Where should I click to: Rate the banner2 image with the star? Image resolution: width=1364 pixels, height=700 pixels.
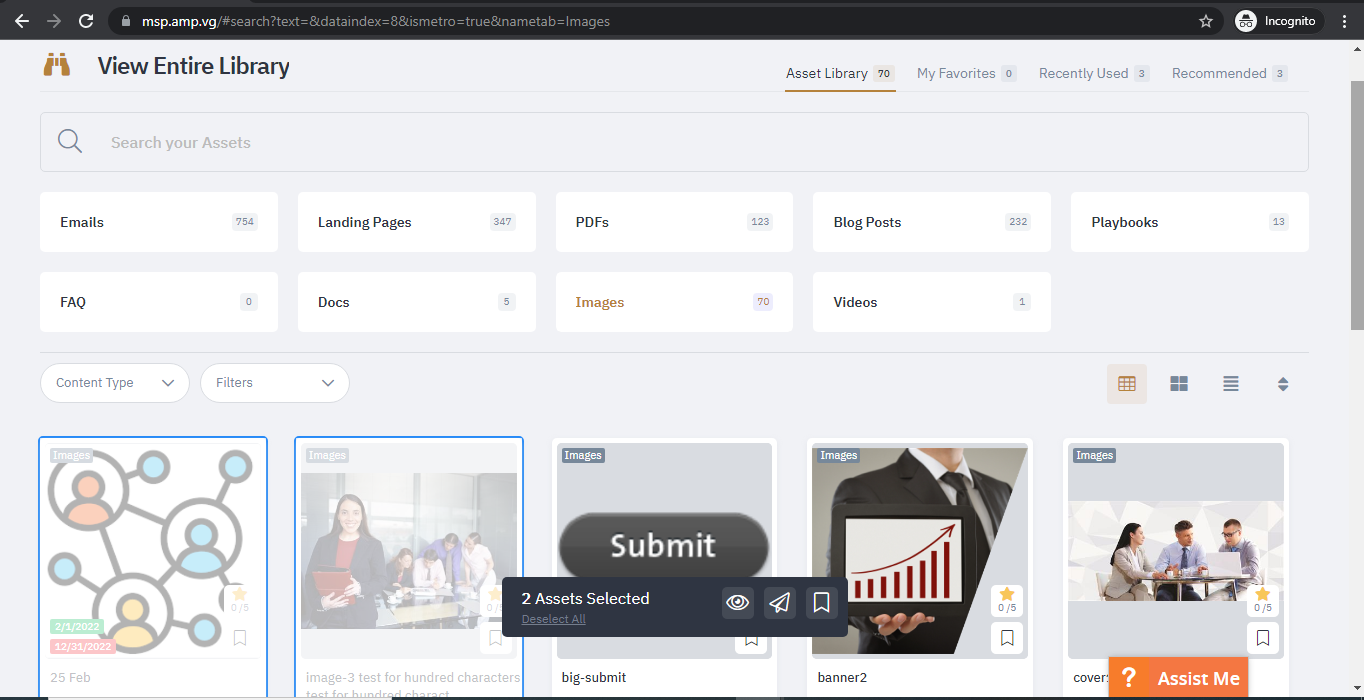(1007, 595)
